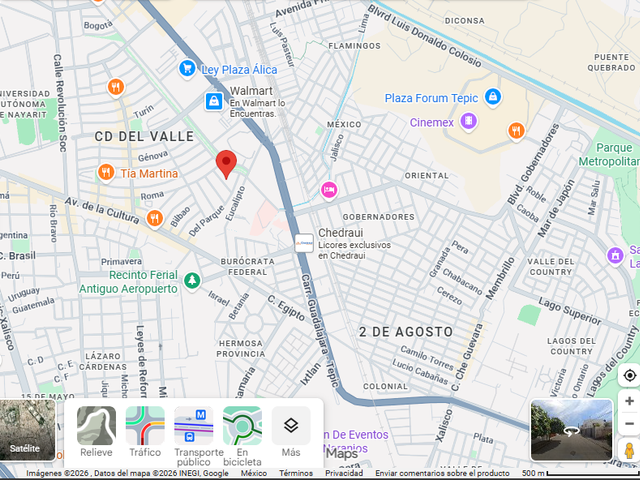Click the Plaza Forum Tepic label
The width and height of the screenshot is (640, 480).
(x=431, y=98)
